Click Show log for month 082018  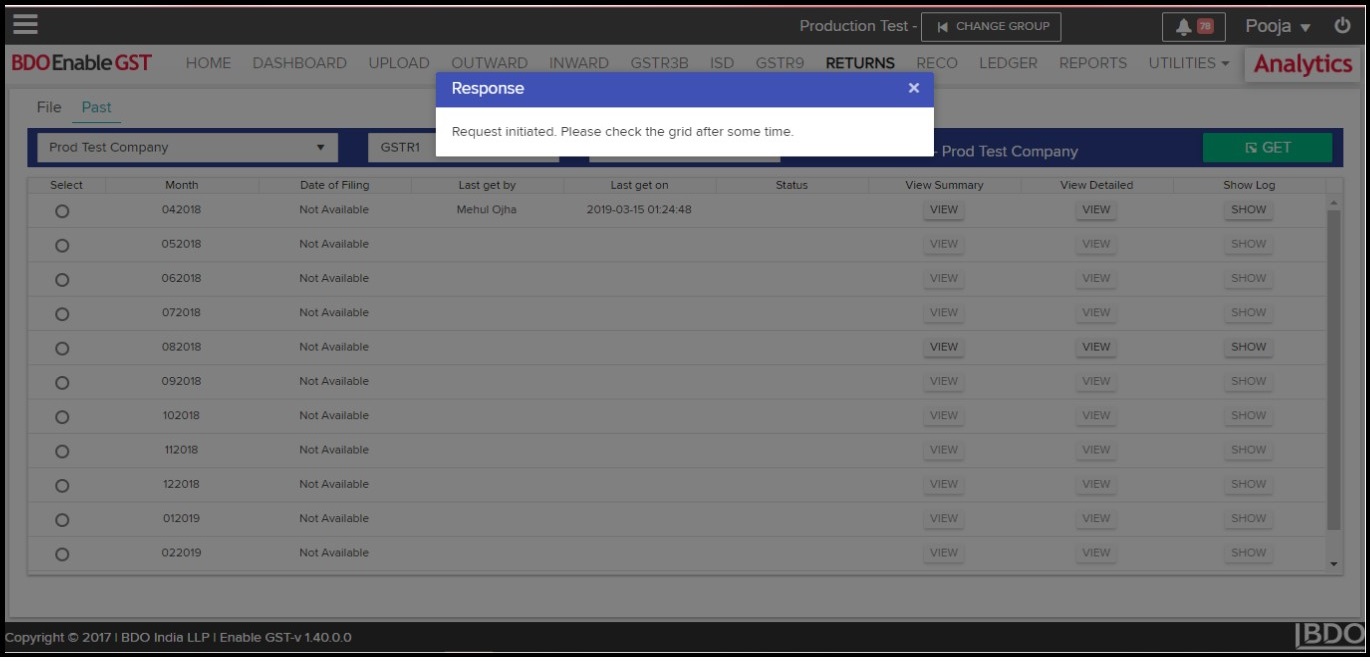pos(1248,347)
